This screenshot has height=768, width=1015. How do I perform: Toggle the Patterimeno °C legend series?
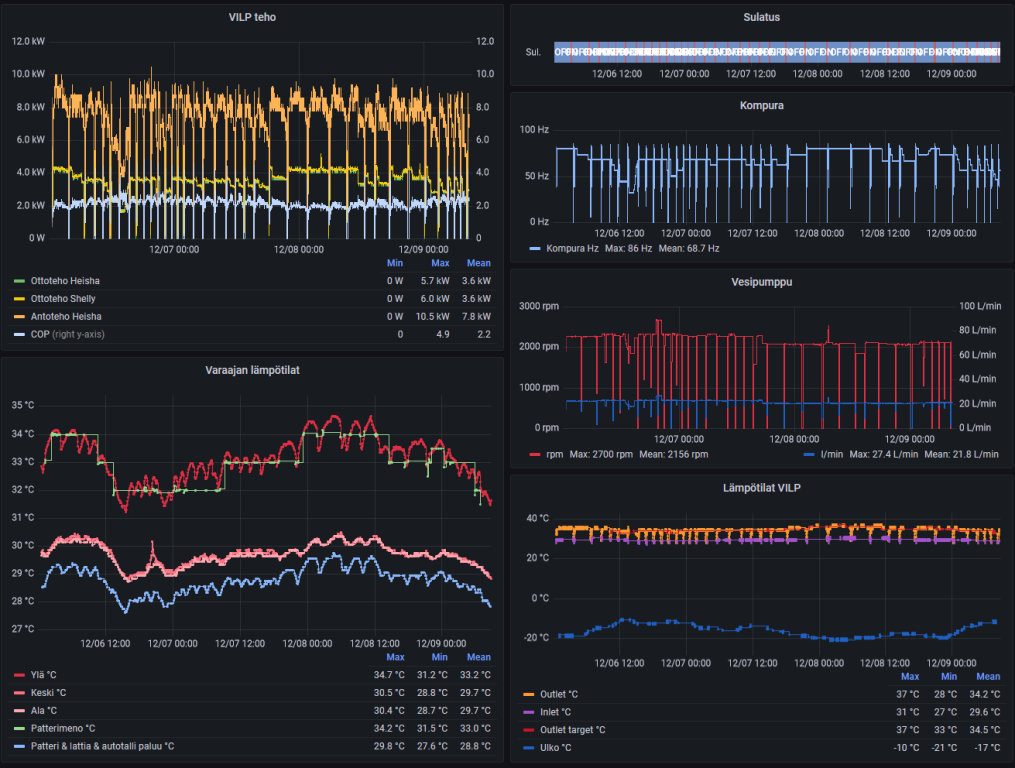click(62, 728)
